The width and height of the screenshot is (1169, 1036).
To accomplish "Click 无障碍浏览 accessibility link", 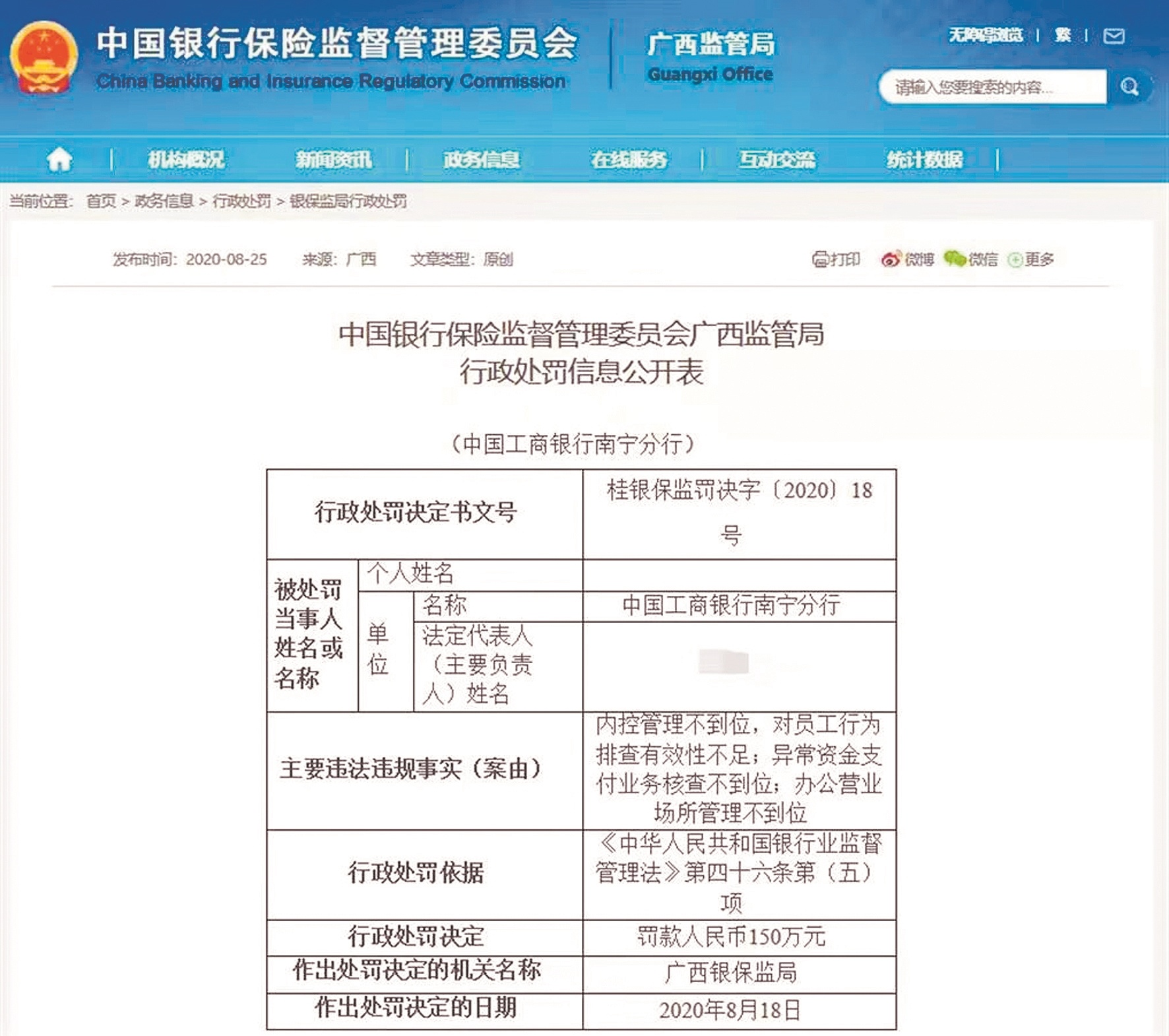I will coord(986,35).
